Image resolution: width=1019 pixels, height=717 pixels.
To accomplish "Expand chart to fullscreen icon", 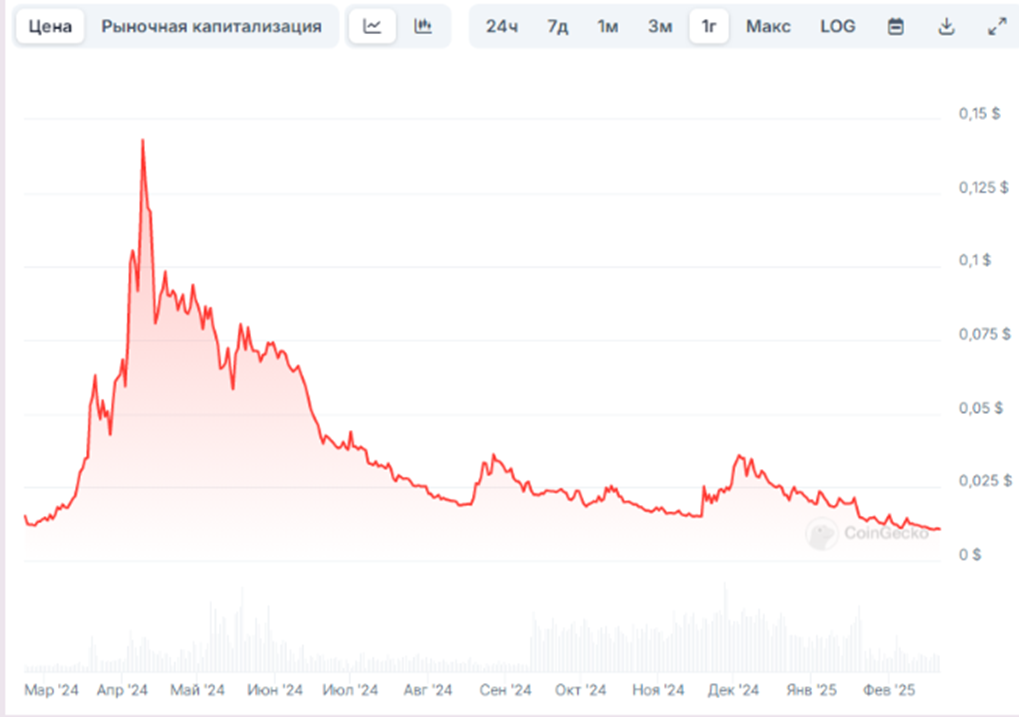I will click(x=997, y=27).
